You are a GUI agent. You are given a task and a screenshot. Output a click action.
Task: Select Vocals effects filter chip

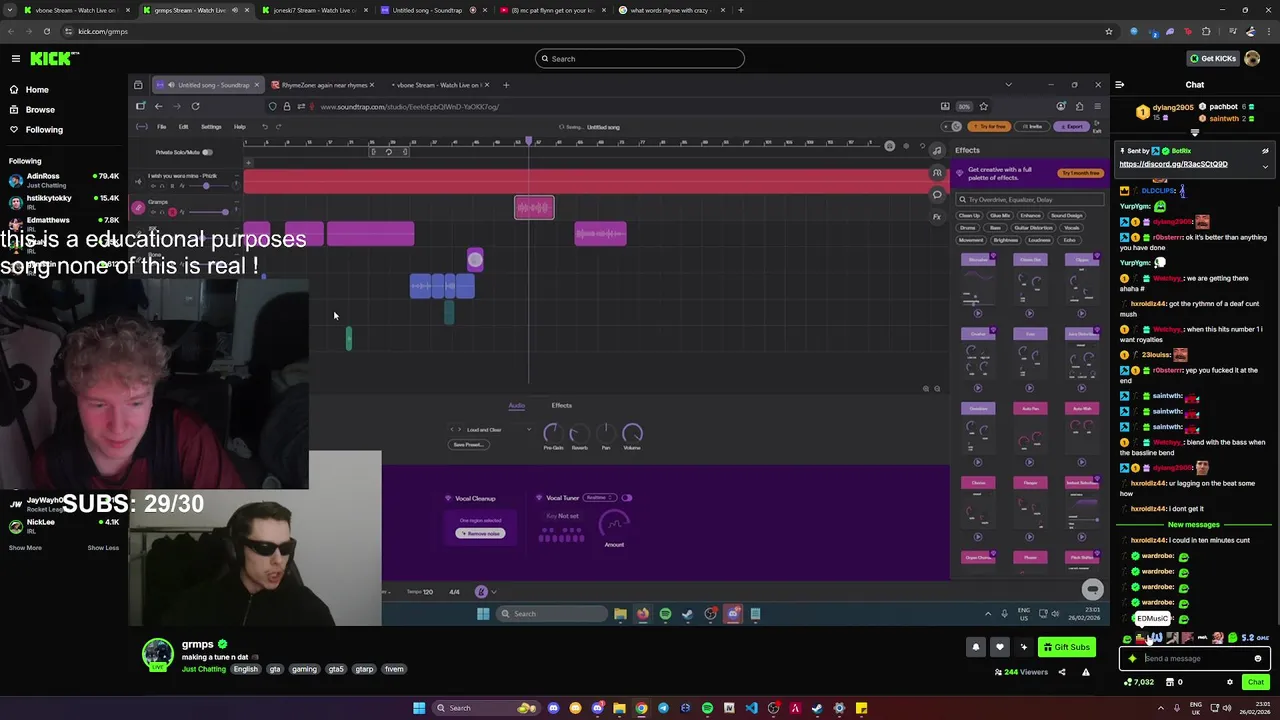[x=1071, y=228]
